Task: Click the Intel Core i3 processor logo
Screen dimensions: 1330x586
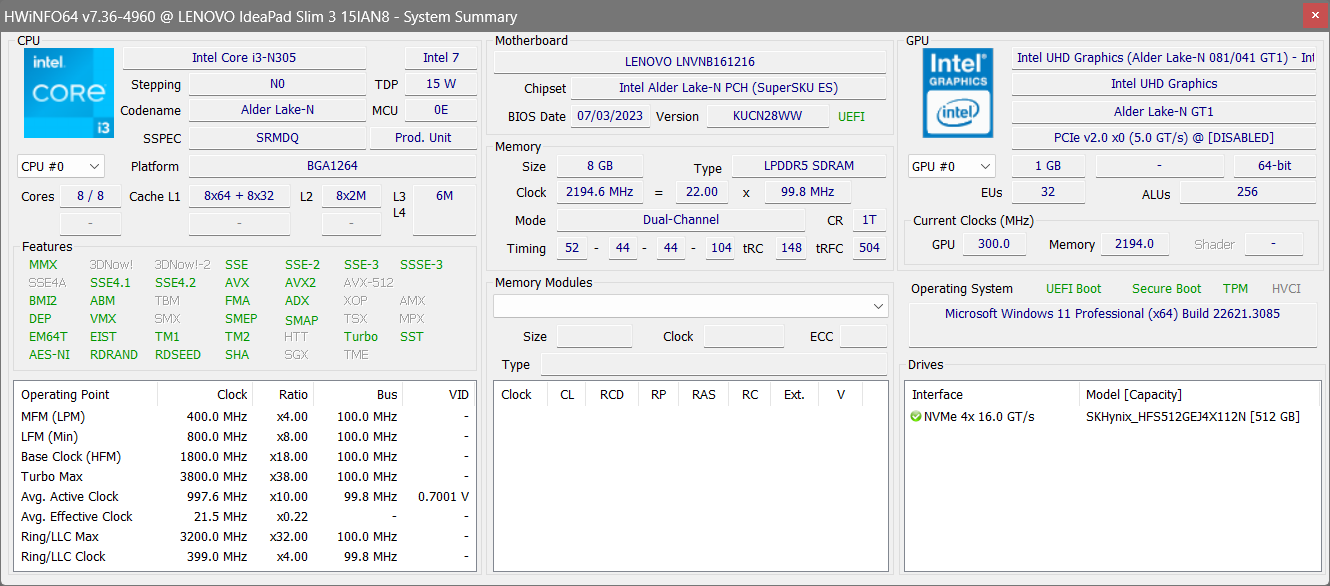Action: 69,93
